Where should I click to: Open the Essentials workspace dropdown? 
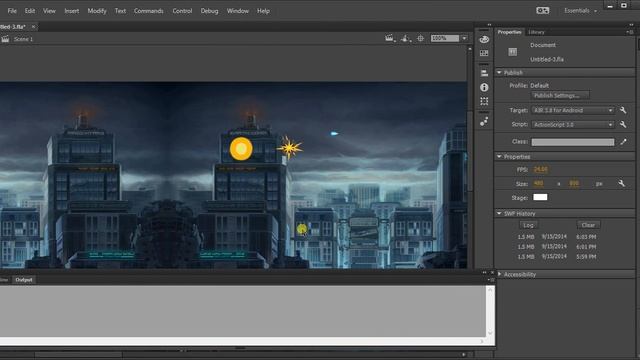[x=580, y=11]
